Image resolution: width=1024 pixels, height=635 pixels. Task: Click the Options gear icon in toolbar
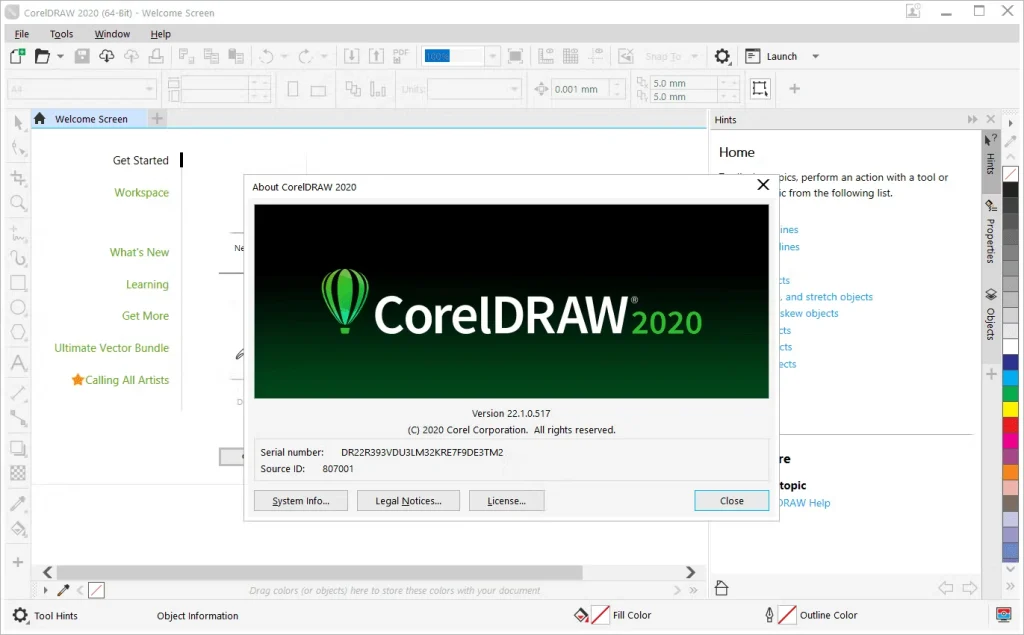(x=723, y=56)
